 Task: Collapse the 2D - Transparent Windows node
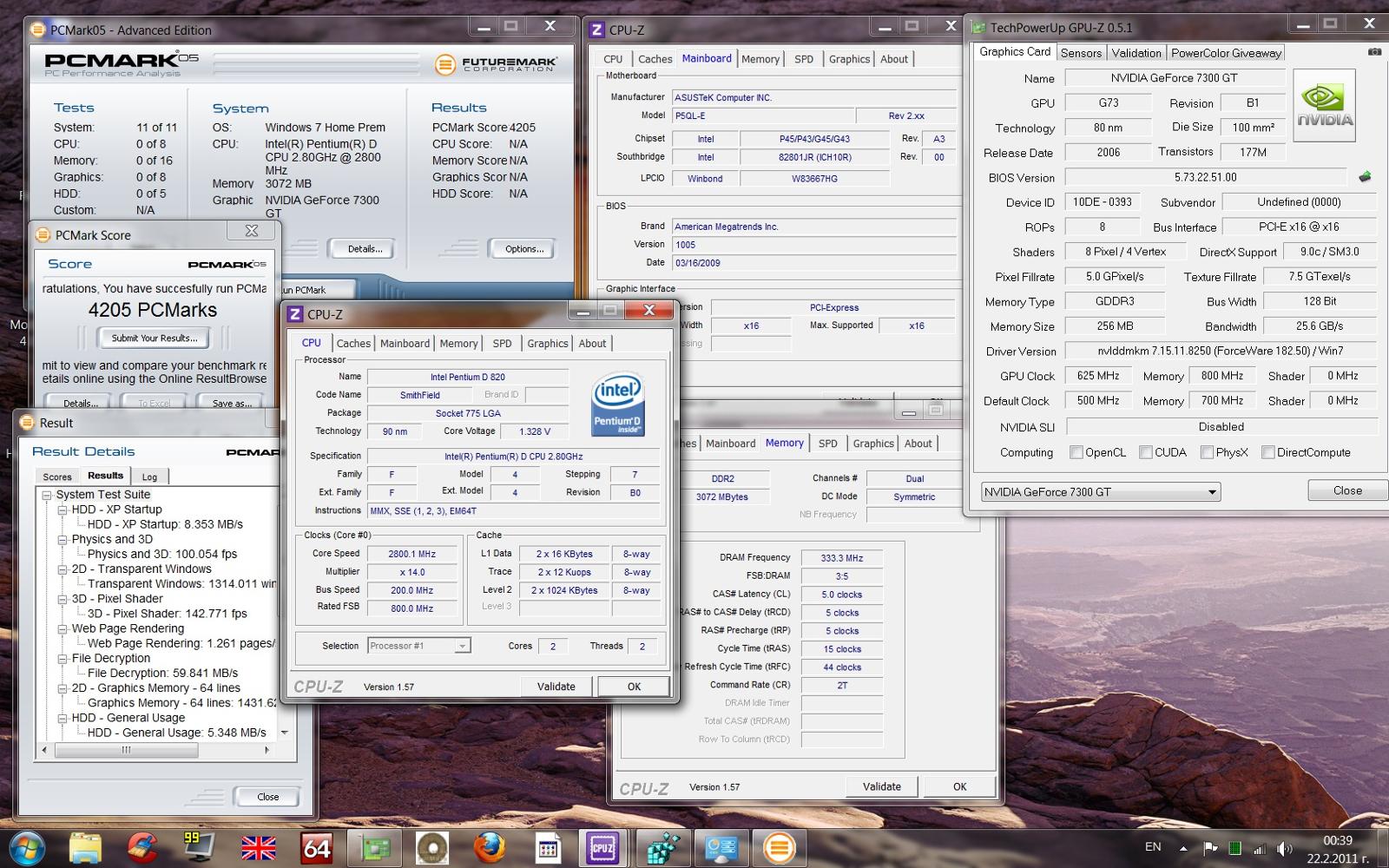pyautogui.click(x=63, y=569)
